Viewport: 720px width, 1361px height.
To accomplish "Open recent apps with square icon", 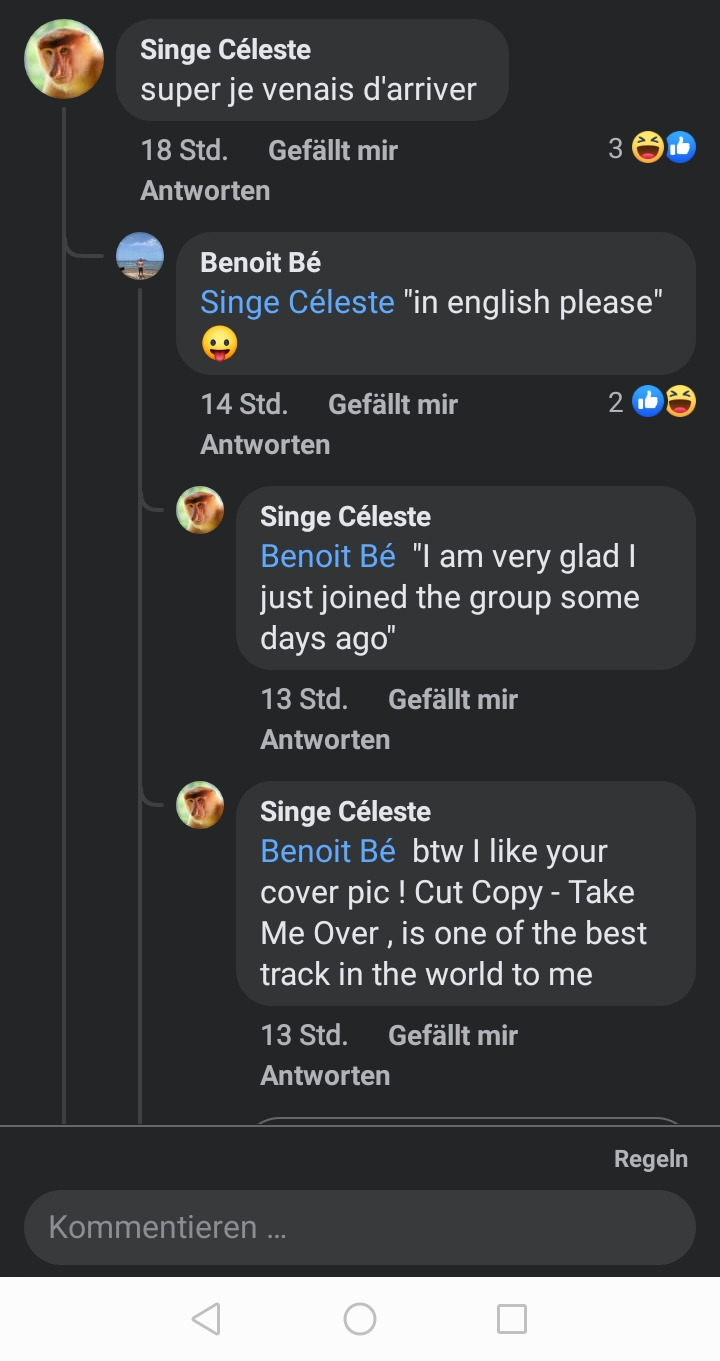I will (511, 1319).
